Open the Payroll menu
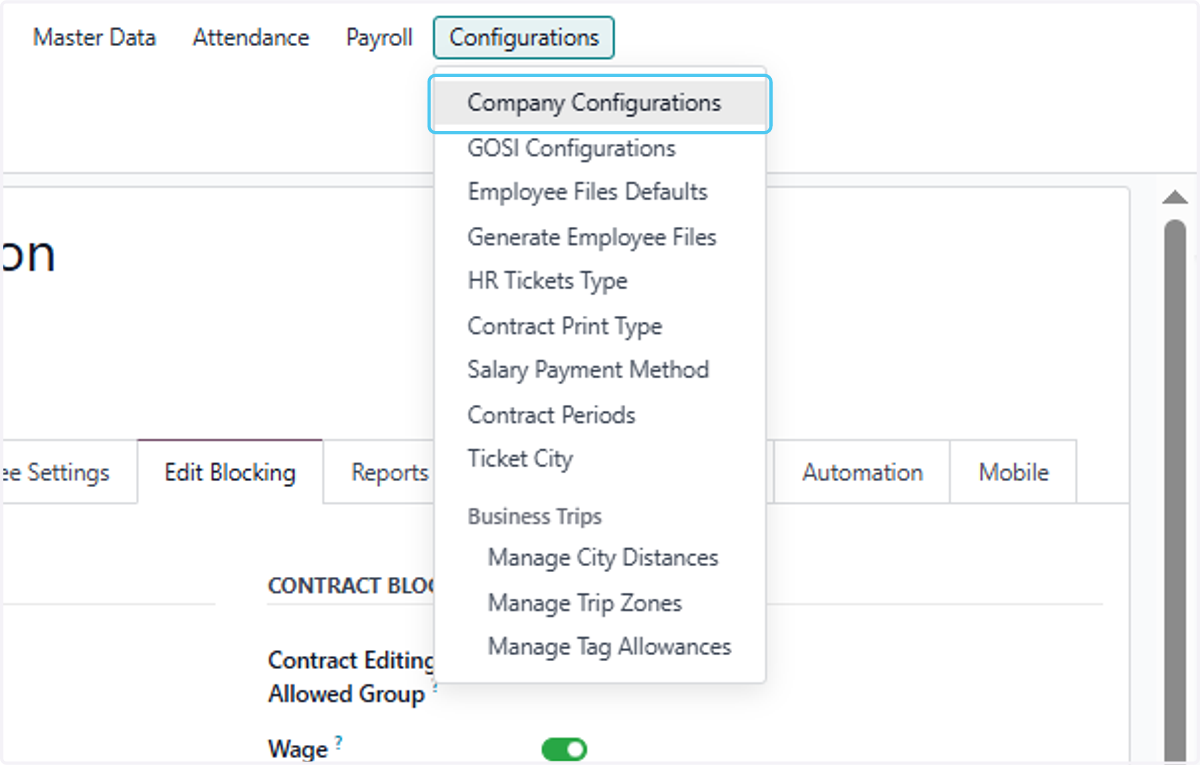The height and width of the screenshot is (765, 1200). click(379, 38)
